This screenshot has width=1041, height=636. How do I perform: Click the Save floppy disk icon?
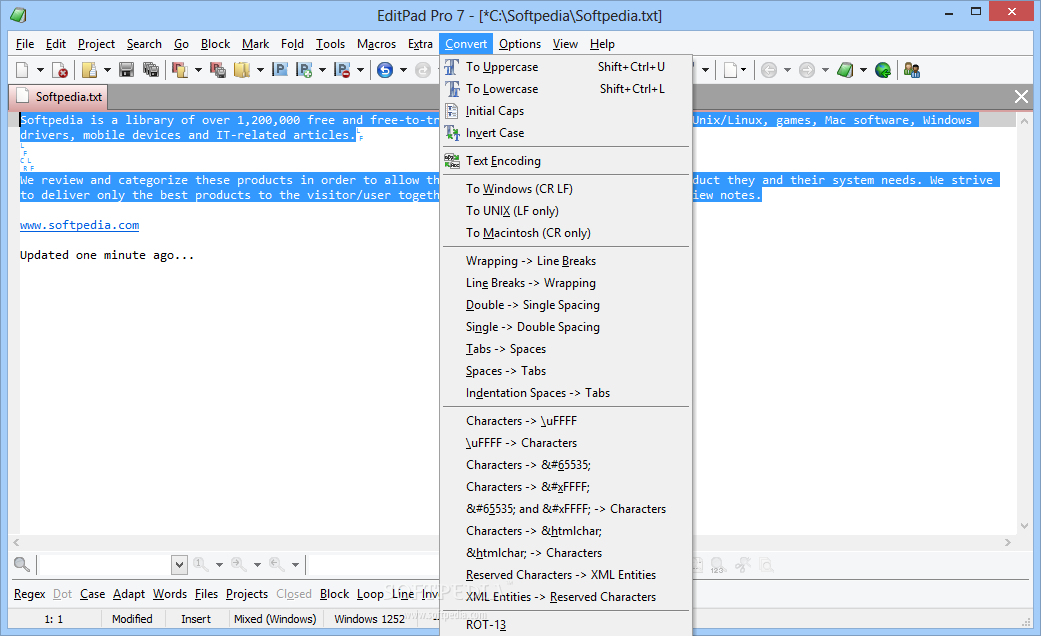(126, 70)
